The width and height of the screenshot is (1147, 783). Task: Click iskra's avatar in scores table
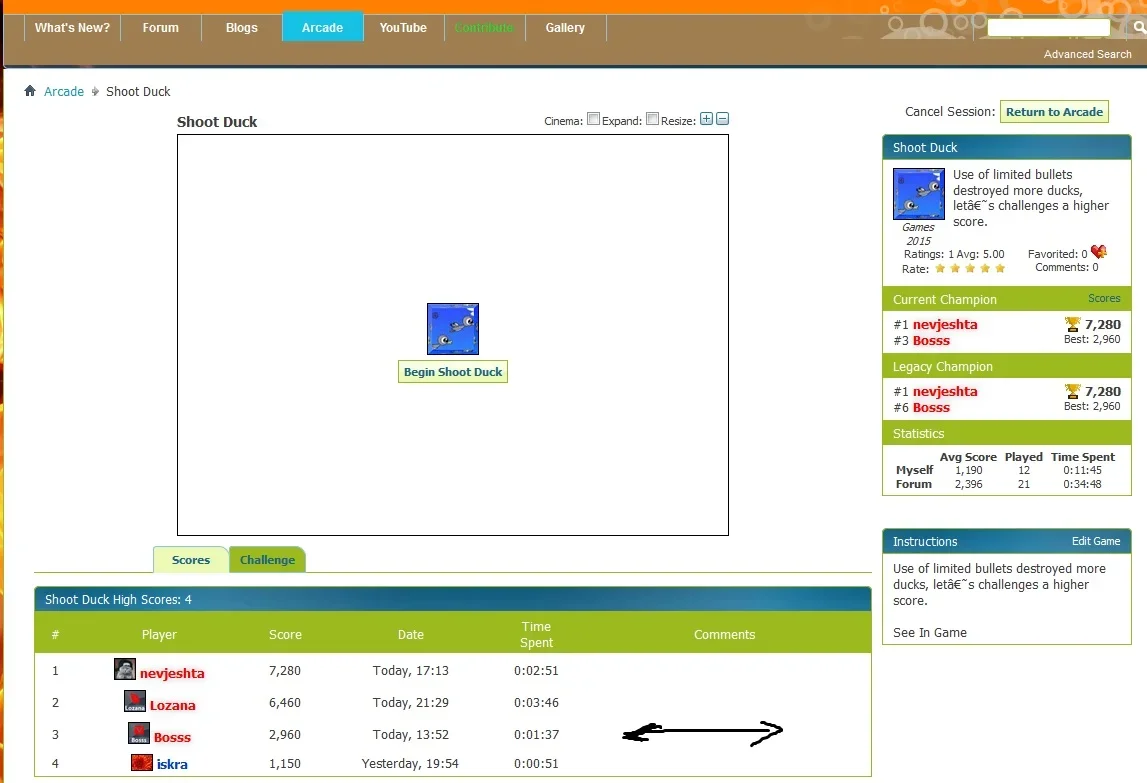point(142,763)
